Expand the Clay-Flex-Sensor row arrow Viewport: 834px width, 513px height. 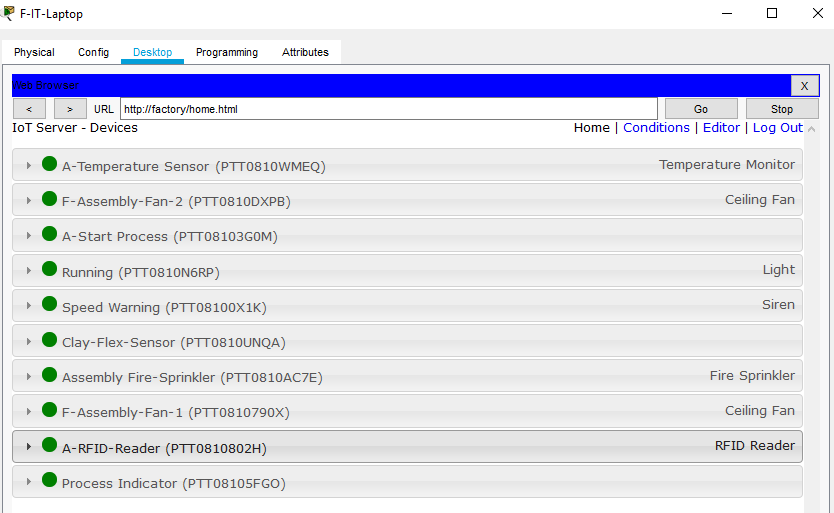click(x=29, y=342)
